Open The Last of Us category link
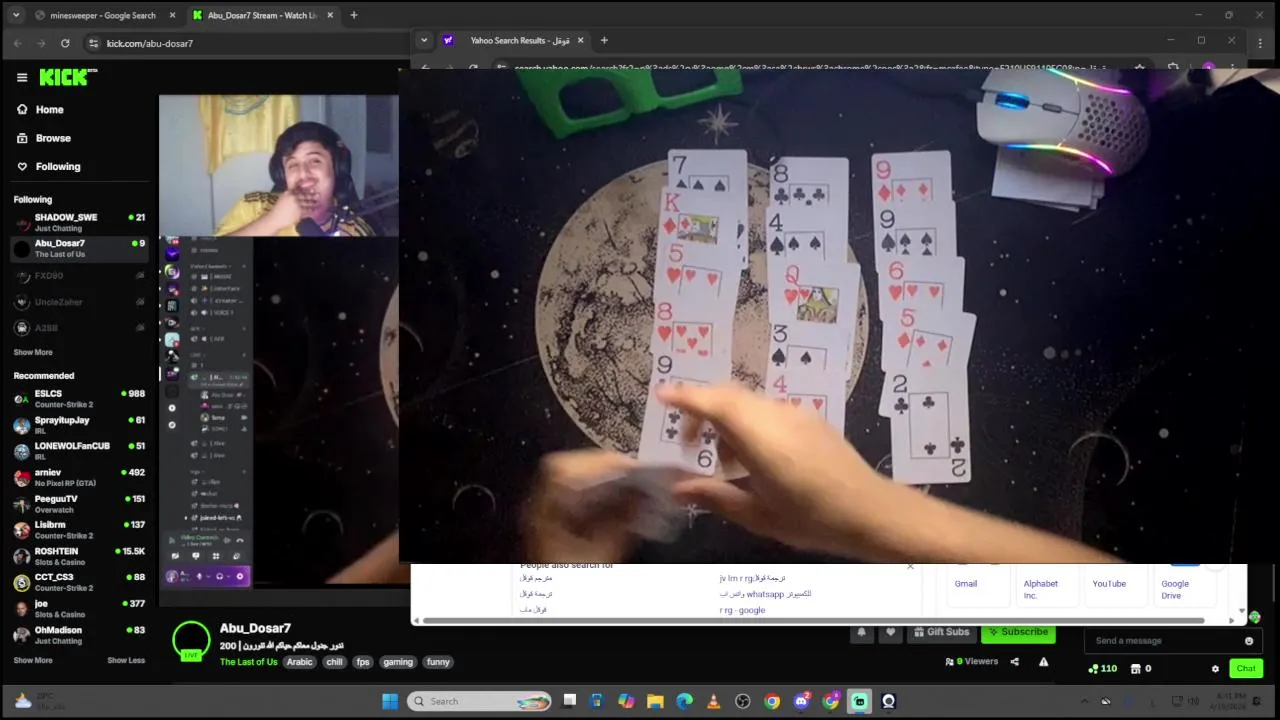Viewport: 1280px width, 720px height. point(248,662)
